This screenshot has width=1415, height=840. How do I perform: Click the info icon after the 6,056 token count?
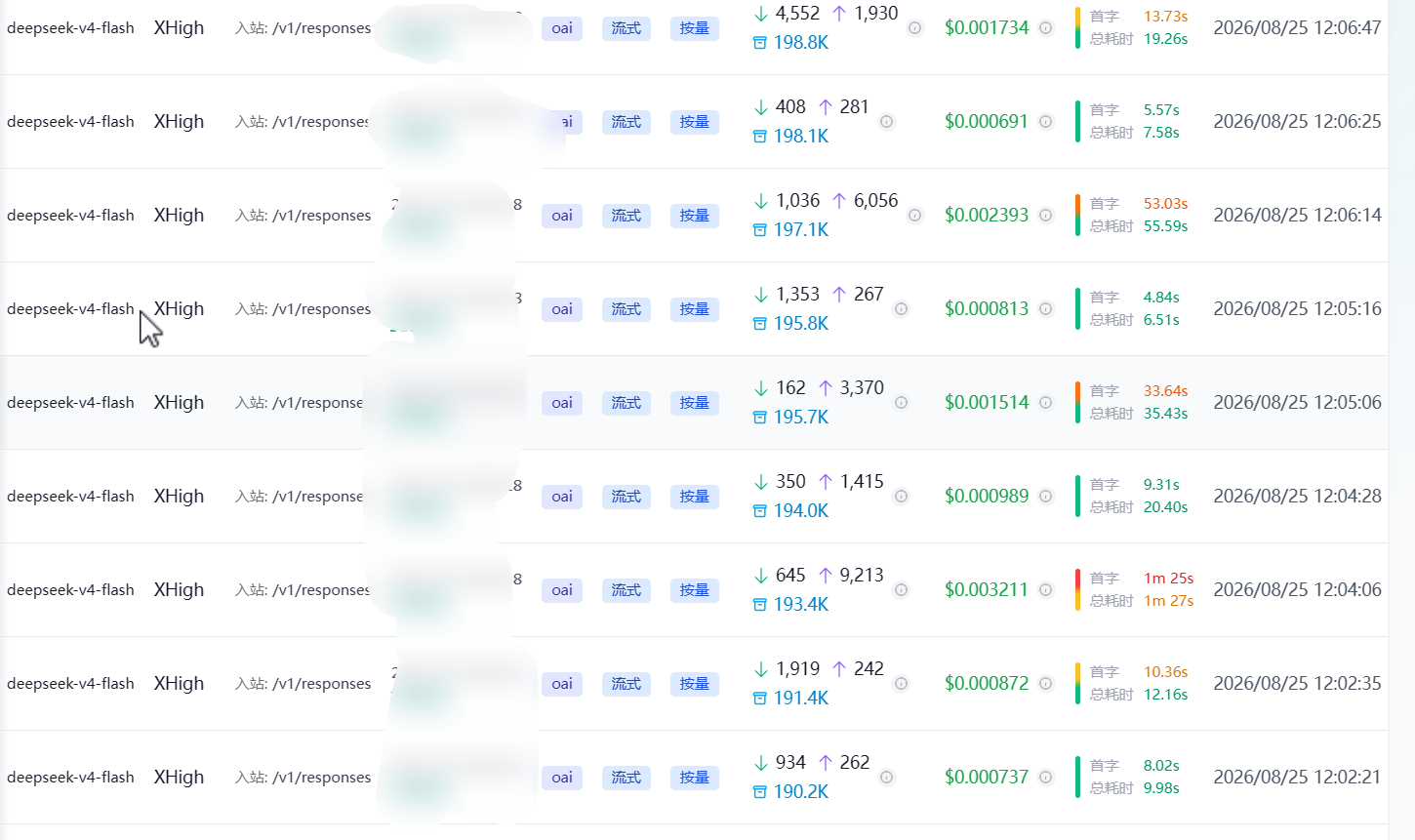915,216
